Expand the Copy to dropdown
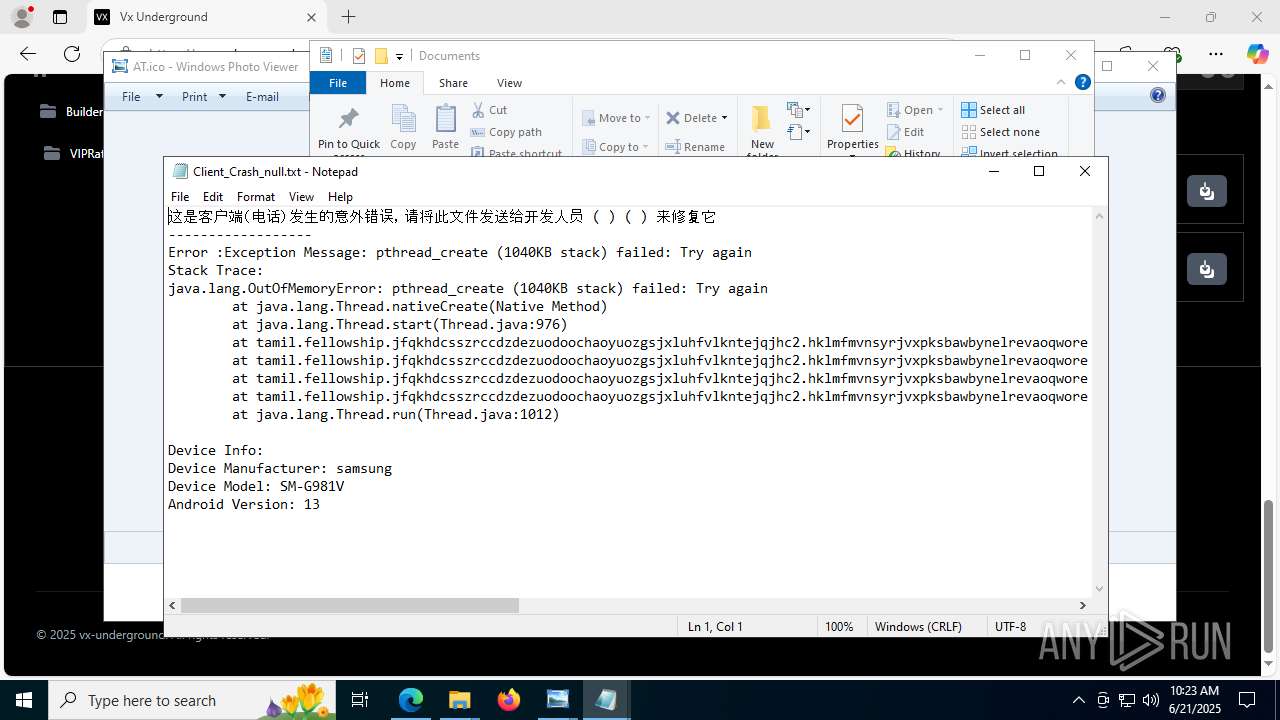 coord(645,147)
